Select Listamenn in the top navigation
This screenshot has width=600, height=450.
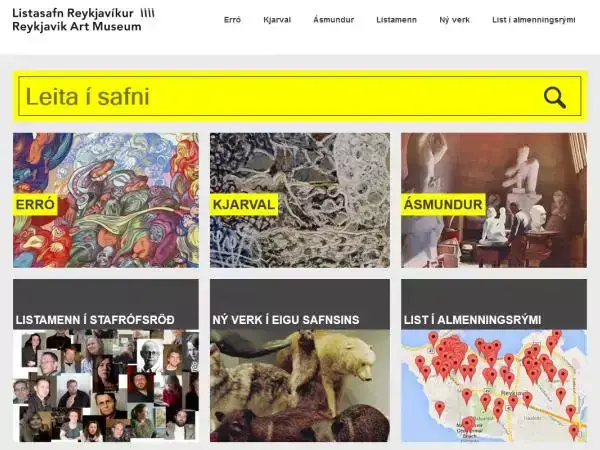click(396, 20)
